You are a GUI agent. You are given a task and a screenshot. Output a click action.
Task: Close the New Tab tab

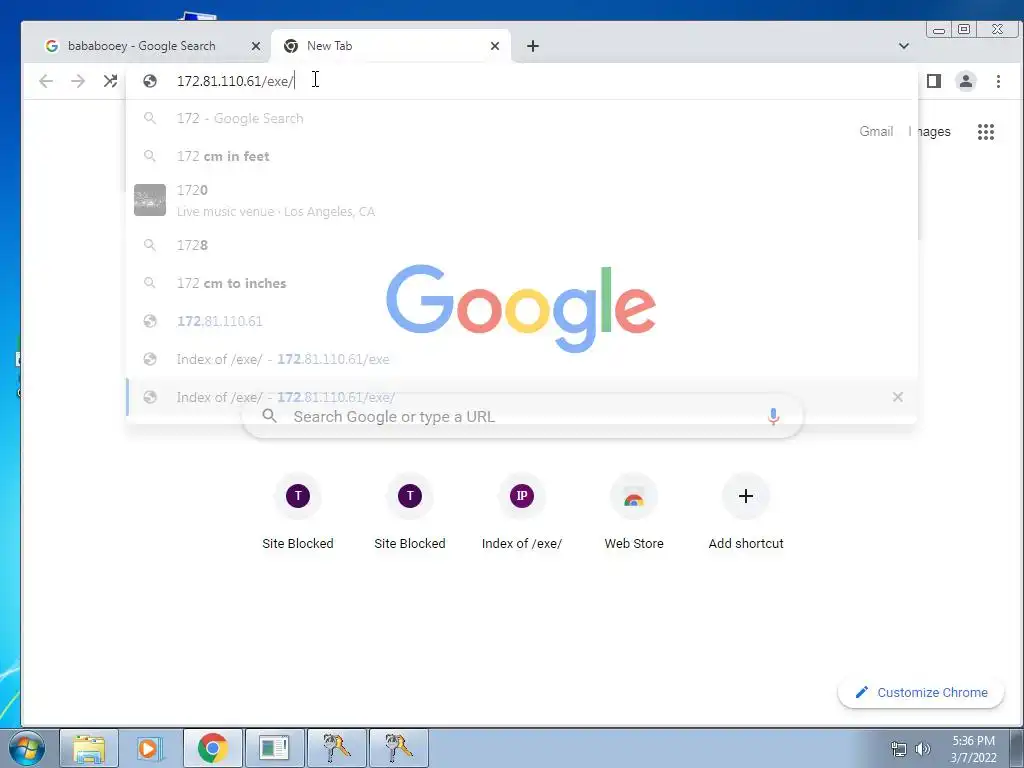(495, 46)
